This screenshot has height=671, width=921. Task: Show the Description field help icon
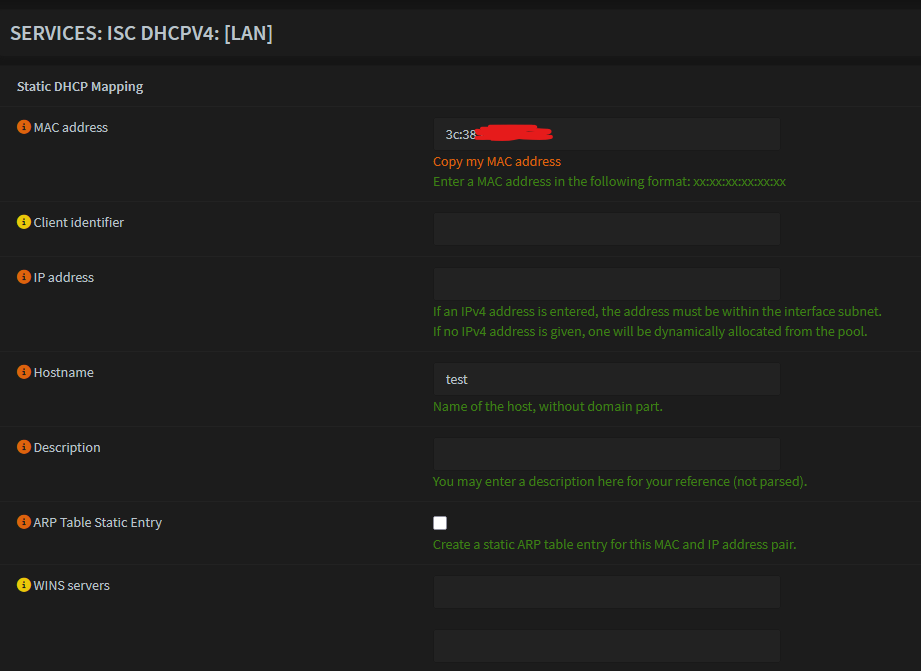tap(23, 447)
